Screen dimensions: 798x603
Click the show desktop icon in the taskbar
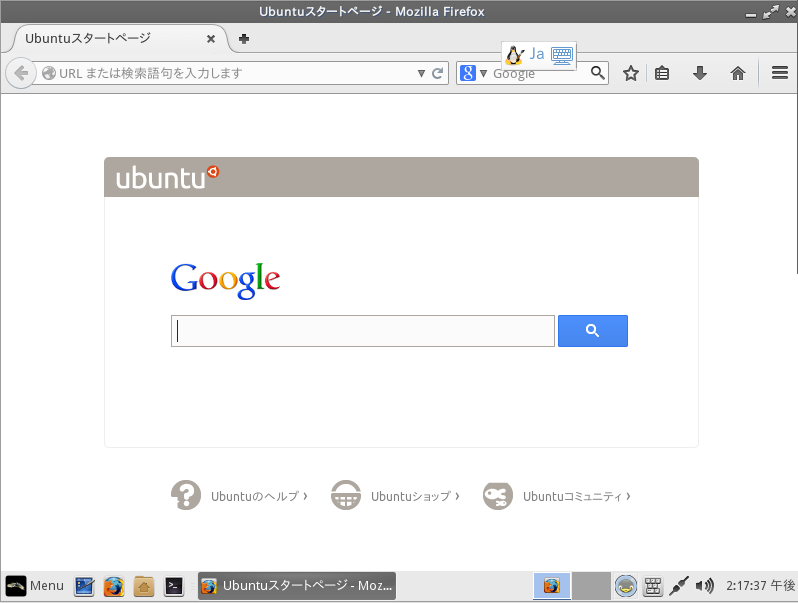(84, 586)
